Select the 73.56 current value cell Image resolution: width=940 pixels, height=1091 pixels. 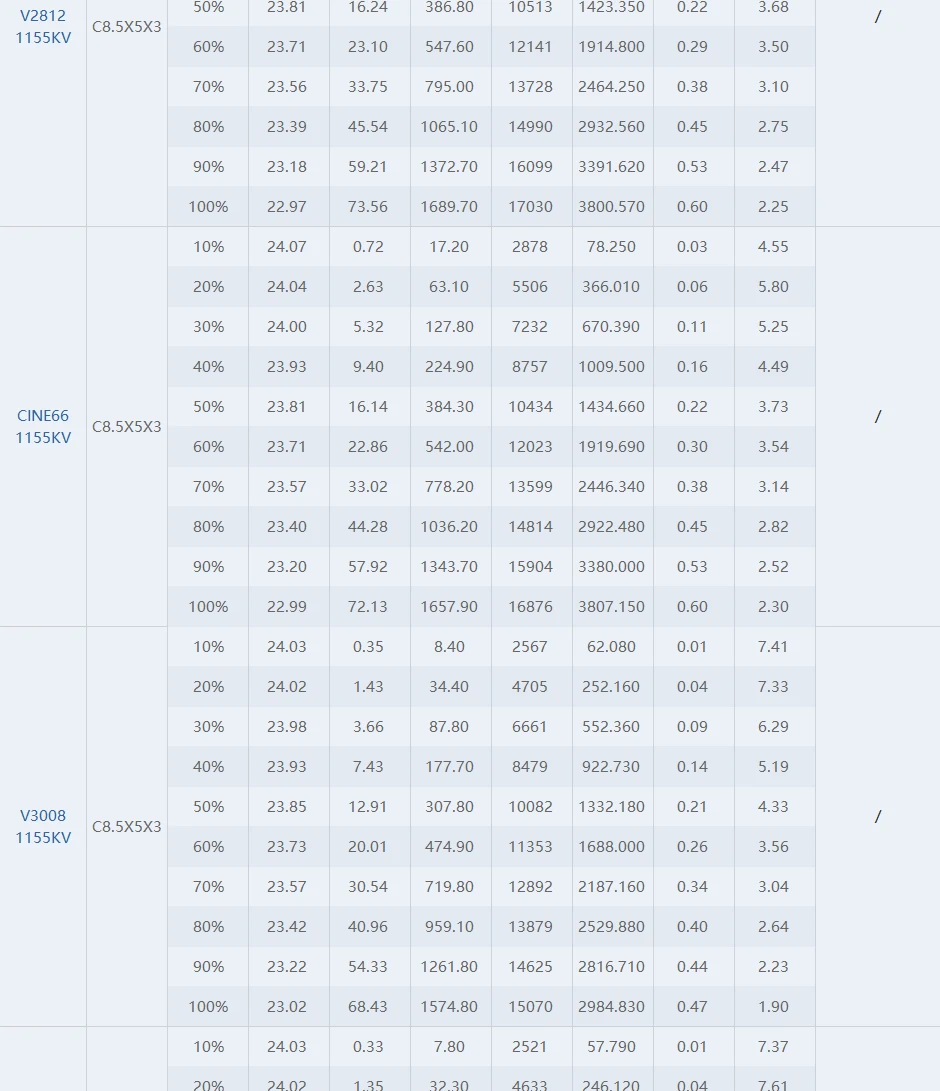368,207
